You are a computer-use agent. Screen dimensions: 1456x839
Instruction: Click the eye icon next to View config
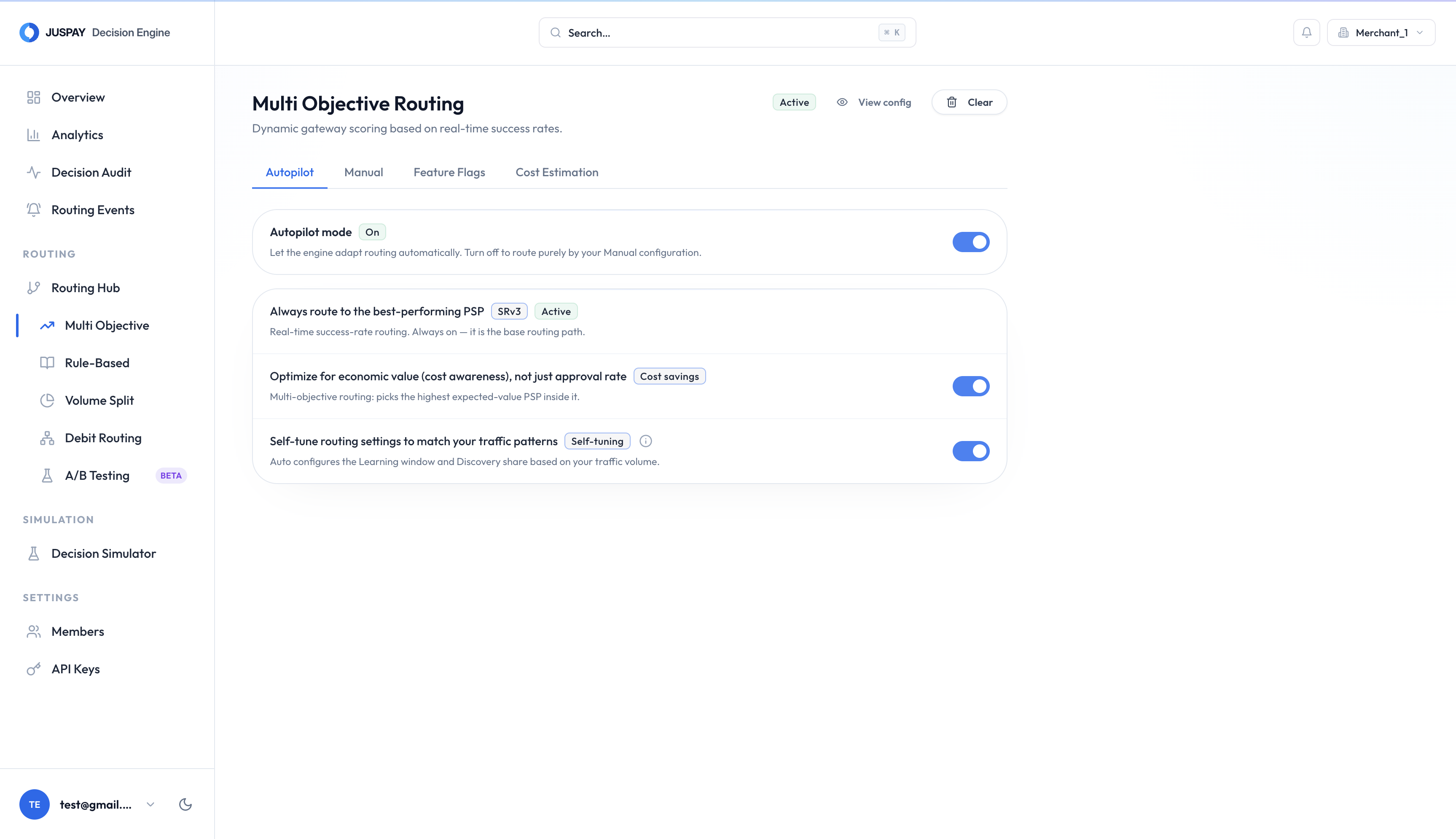842,102
